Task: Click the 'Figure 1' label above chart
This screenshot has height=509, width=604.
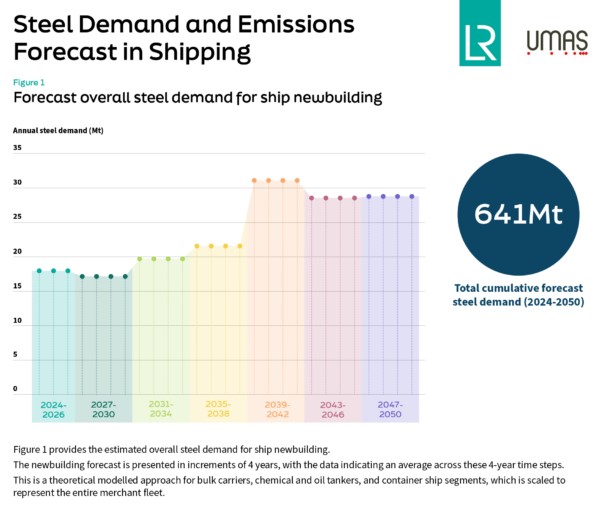Action: click(29, 82)
